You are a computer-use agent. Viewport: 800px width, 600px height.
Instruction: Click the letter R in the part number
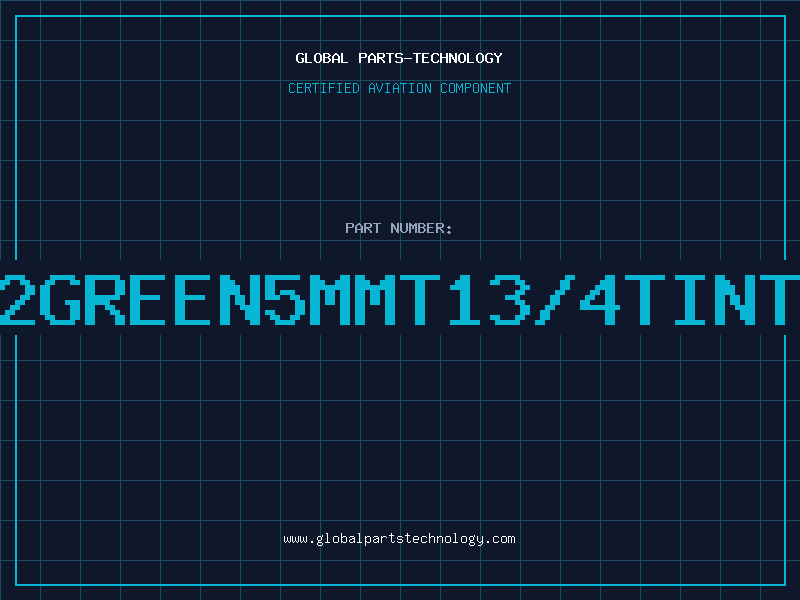click(105, 299)
